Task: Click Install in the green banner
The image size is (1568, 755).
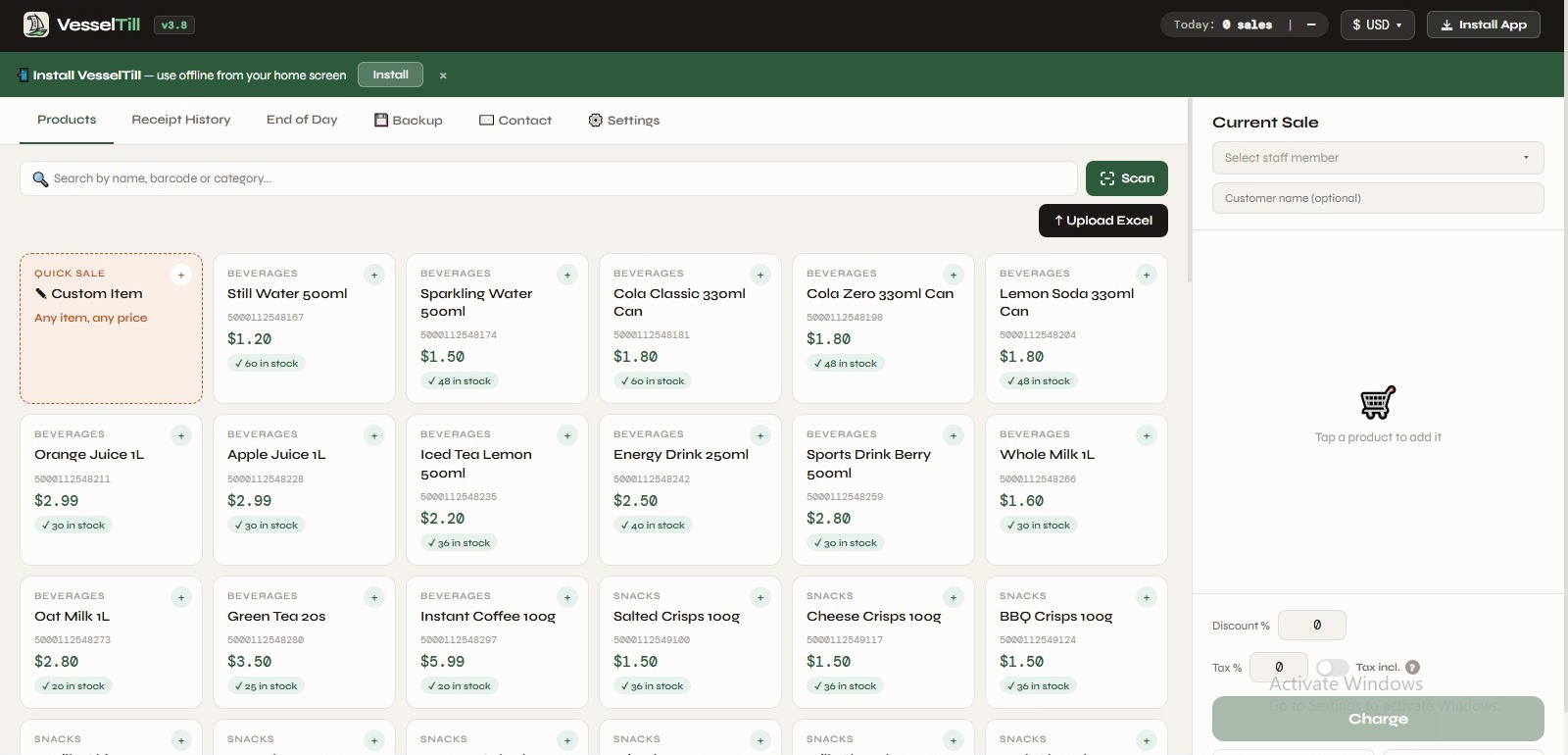Action: (x=390, y=75)
